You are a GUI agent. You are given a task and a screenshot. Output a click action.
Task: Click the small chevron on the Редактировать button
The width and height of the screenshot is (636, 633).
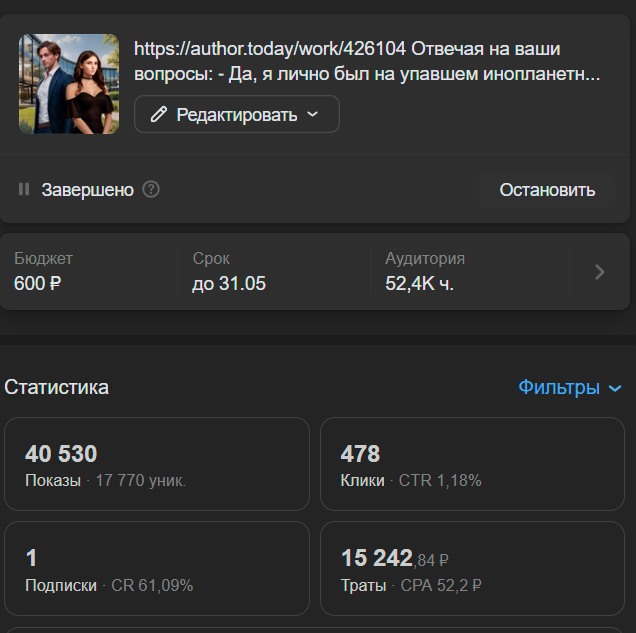pos(313,114)
